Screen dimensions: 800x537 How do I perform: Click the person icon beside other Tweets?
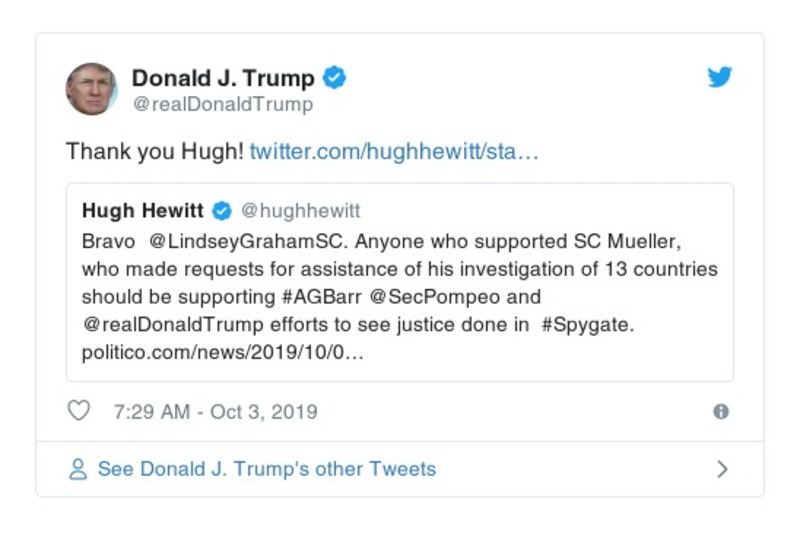[x=78, y=469]
